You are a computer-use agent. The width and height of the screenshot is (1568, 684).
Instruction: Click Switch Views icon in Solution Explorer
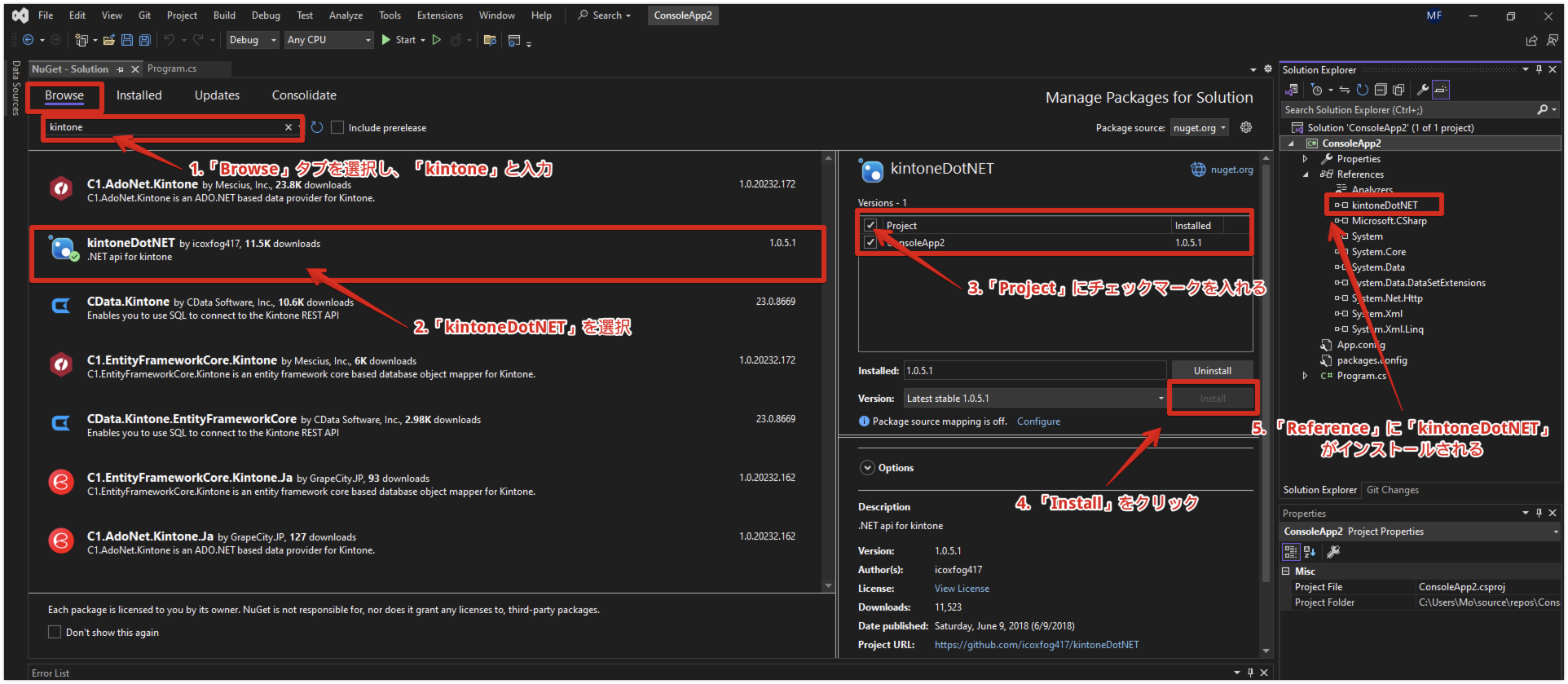click(1292, 90)
